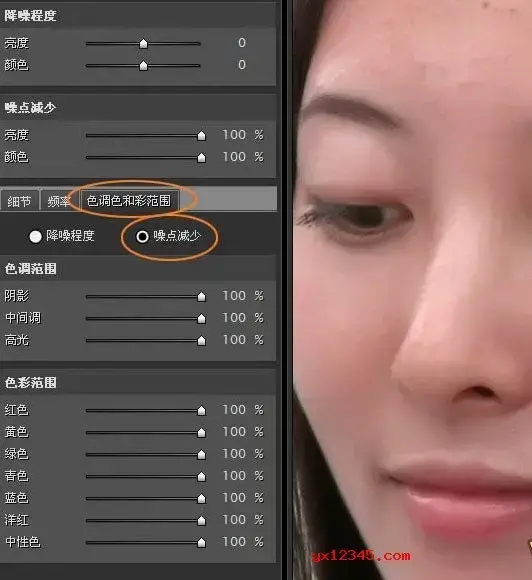Image resolution: width=532 pixels, height=580 pixels.
Task: Click the face preview image
Action: pyautogui.click(x=413, y=290)
